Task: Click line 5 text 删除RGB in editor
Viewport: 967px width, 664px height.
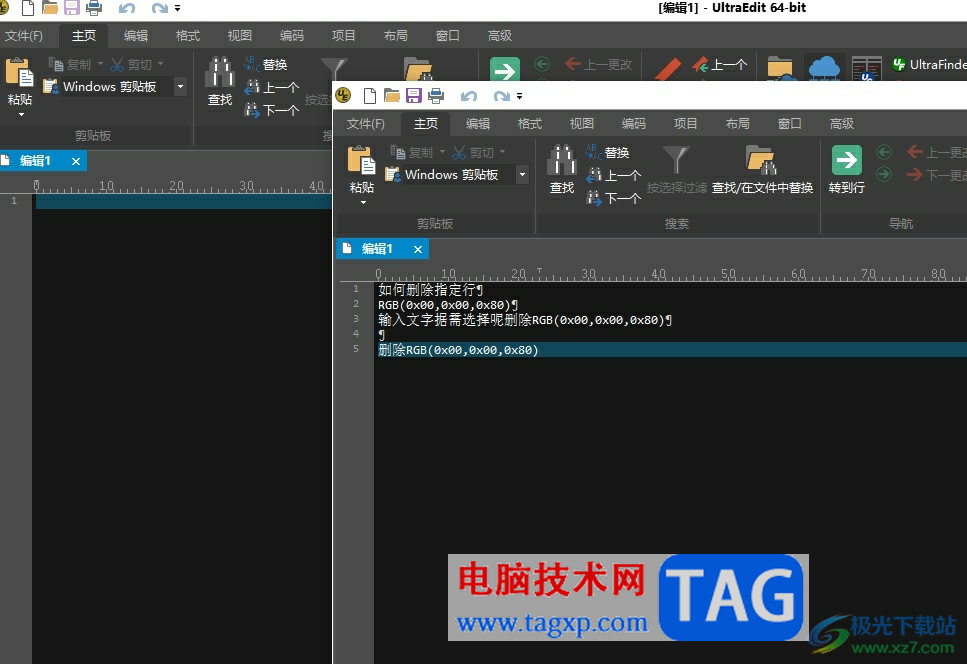Action: point(458,350)
